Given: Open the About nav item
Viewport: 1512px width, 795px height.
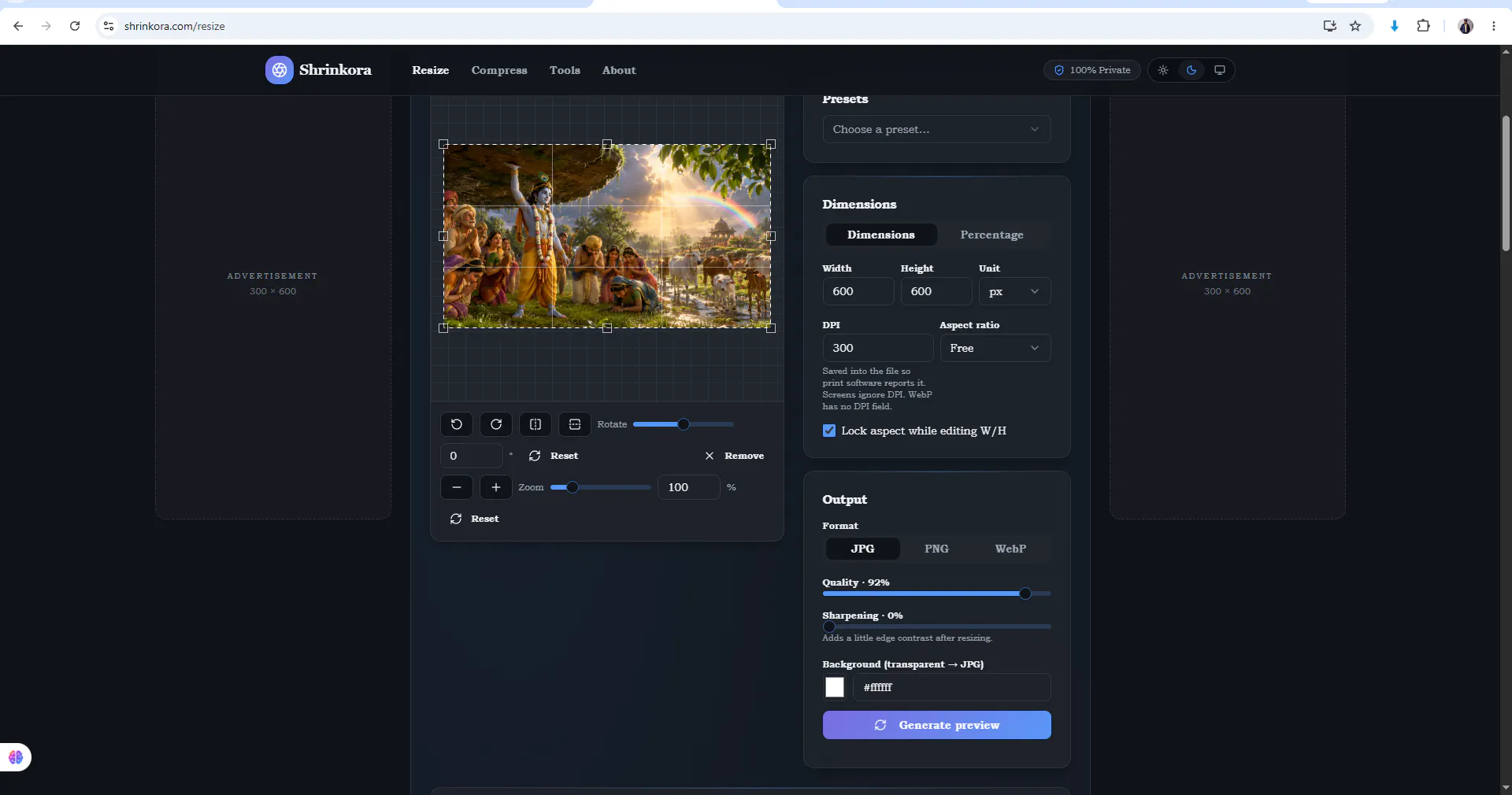Looking at the screenshot, I should (x=619, y=70).
